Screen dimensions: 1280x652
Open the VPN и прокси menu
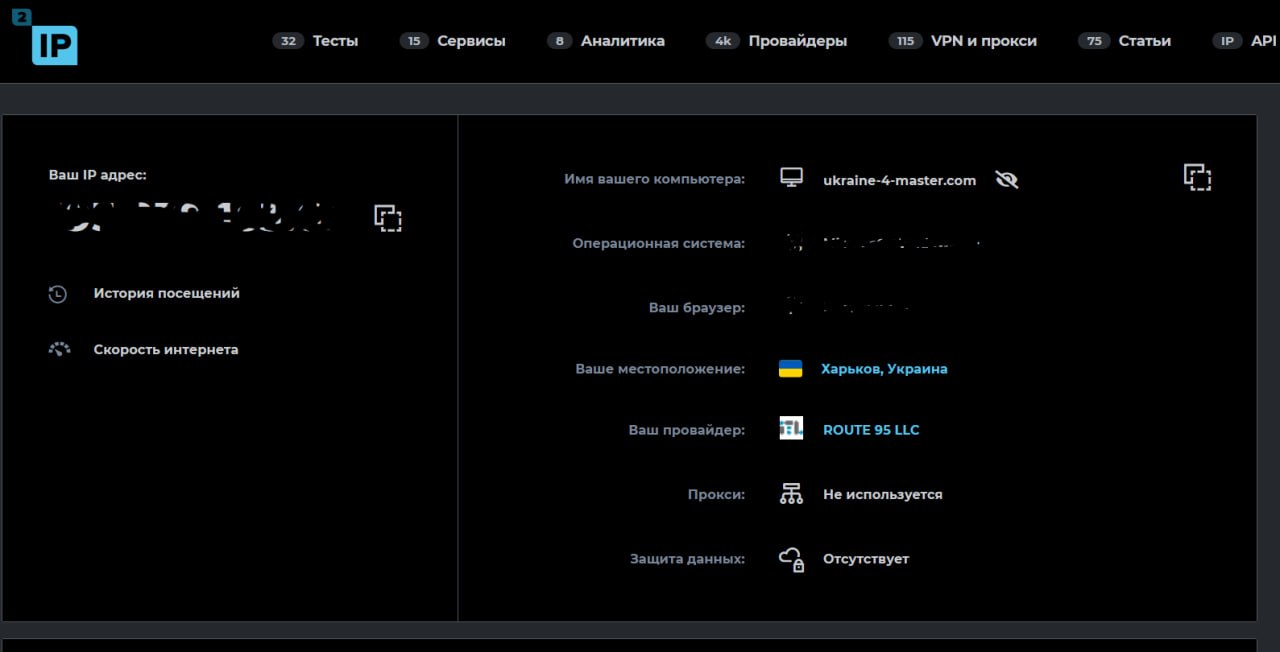[984, 41]
